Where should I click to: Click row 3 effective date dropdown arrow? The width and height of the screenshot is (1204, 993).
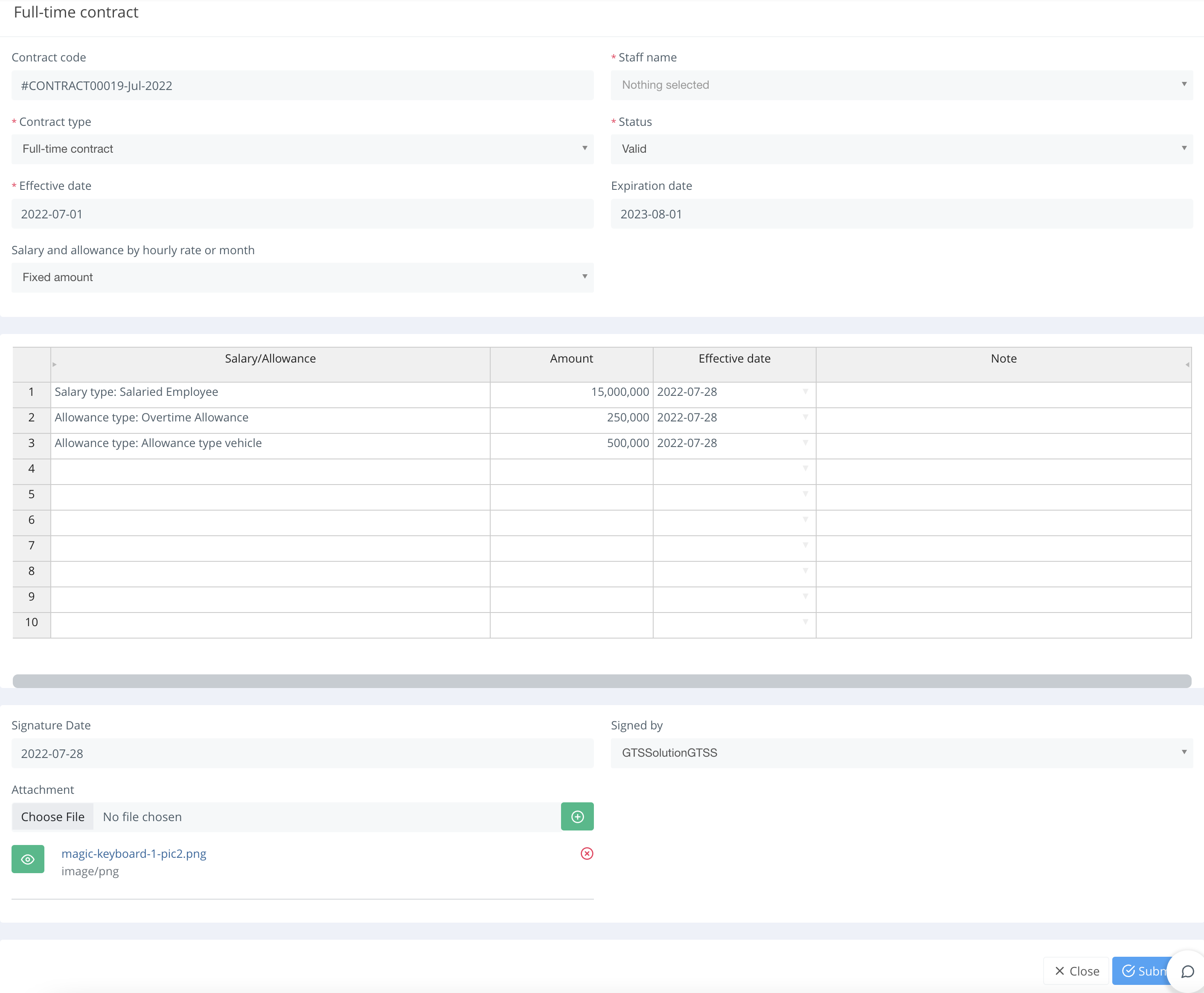pos(805,443)
